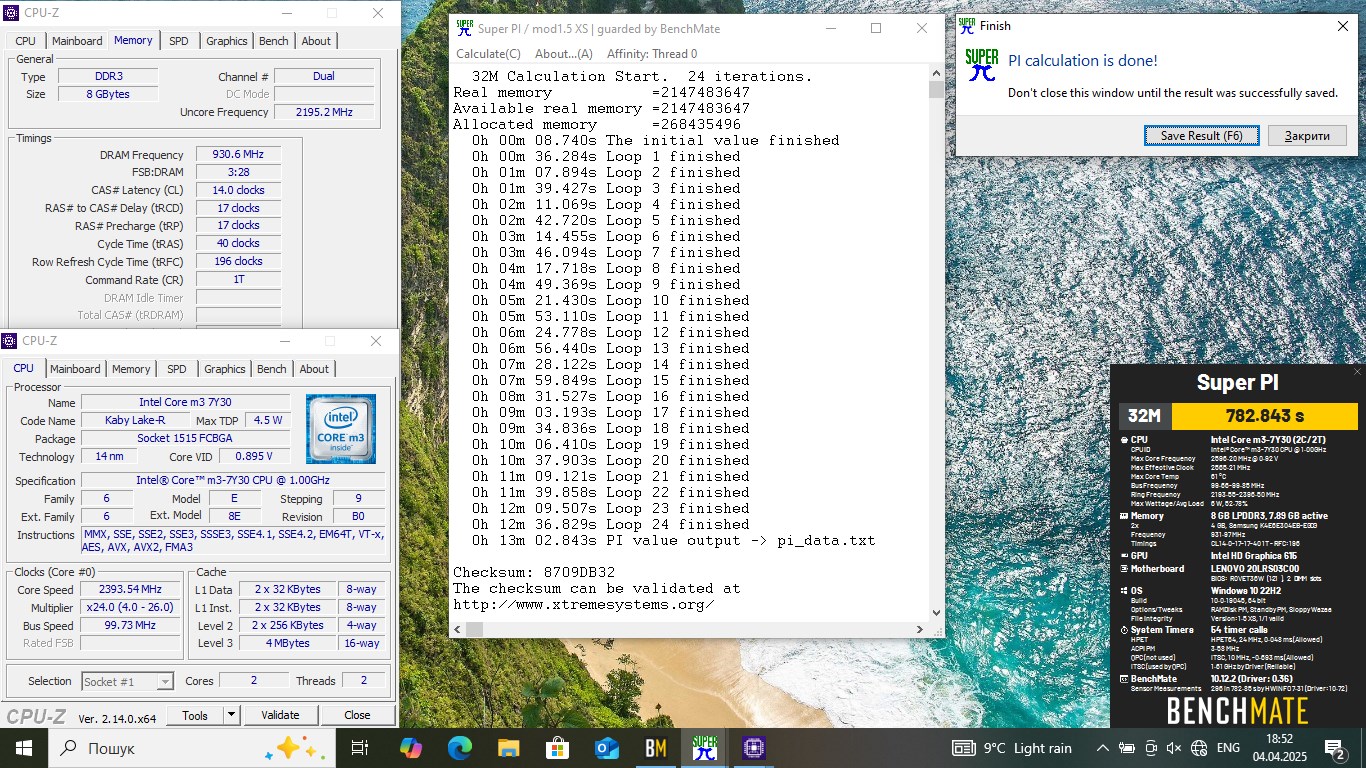
Task: Click the Super PI logo in Finish dialog
Action: point(982,65)
